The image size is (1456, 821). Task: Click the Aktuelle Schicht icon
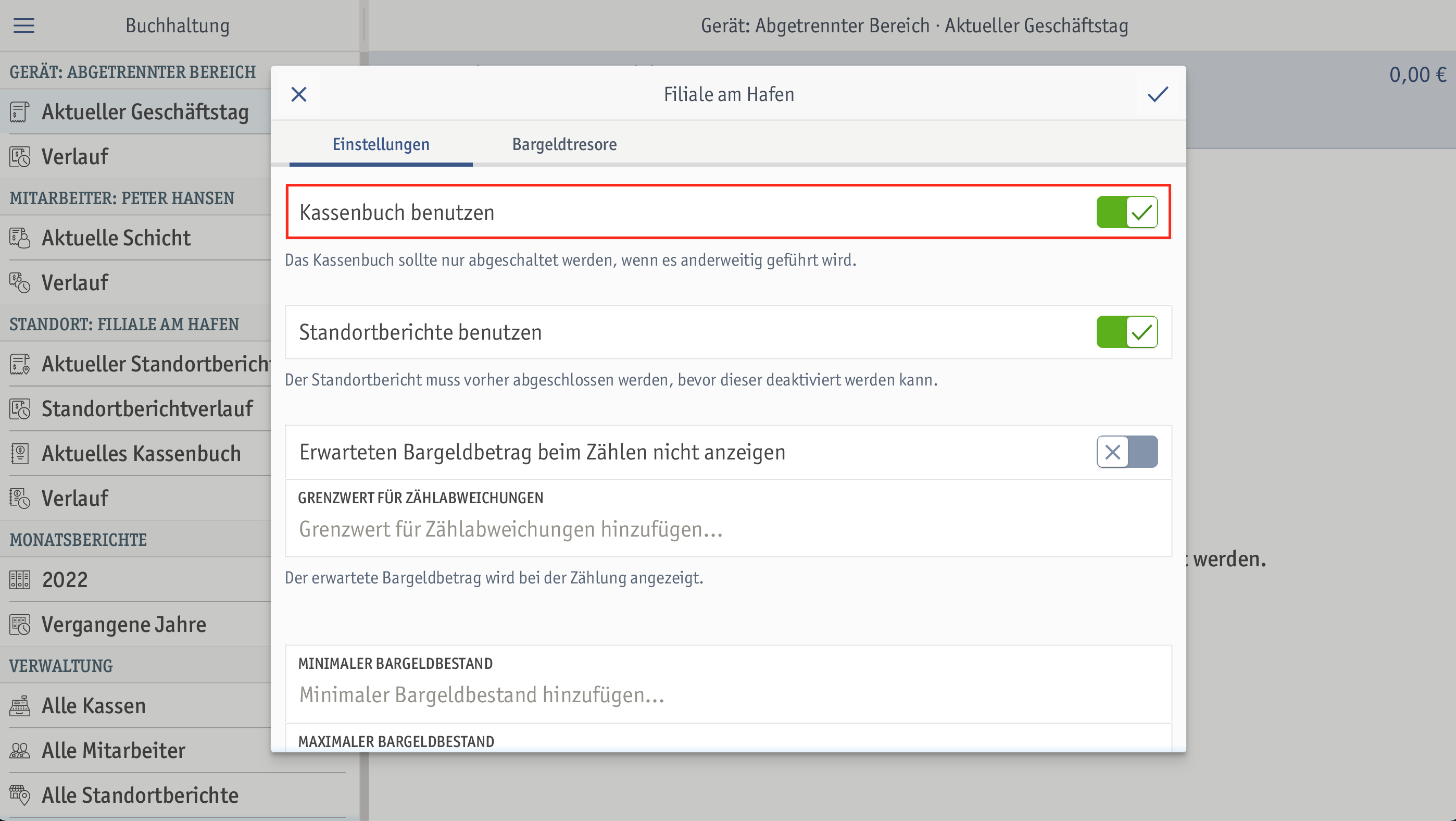pyautogui.click(x=19, y=238)
